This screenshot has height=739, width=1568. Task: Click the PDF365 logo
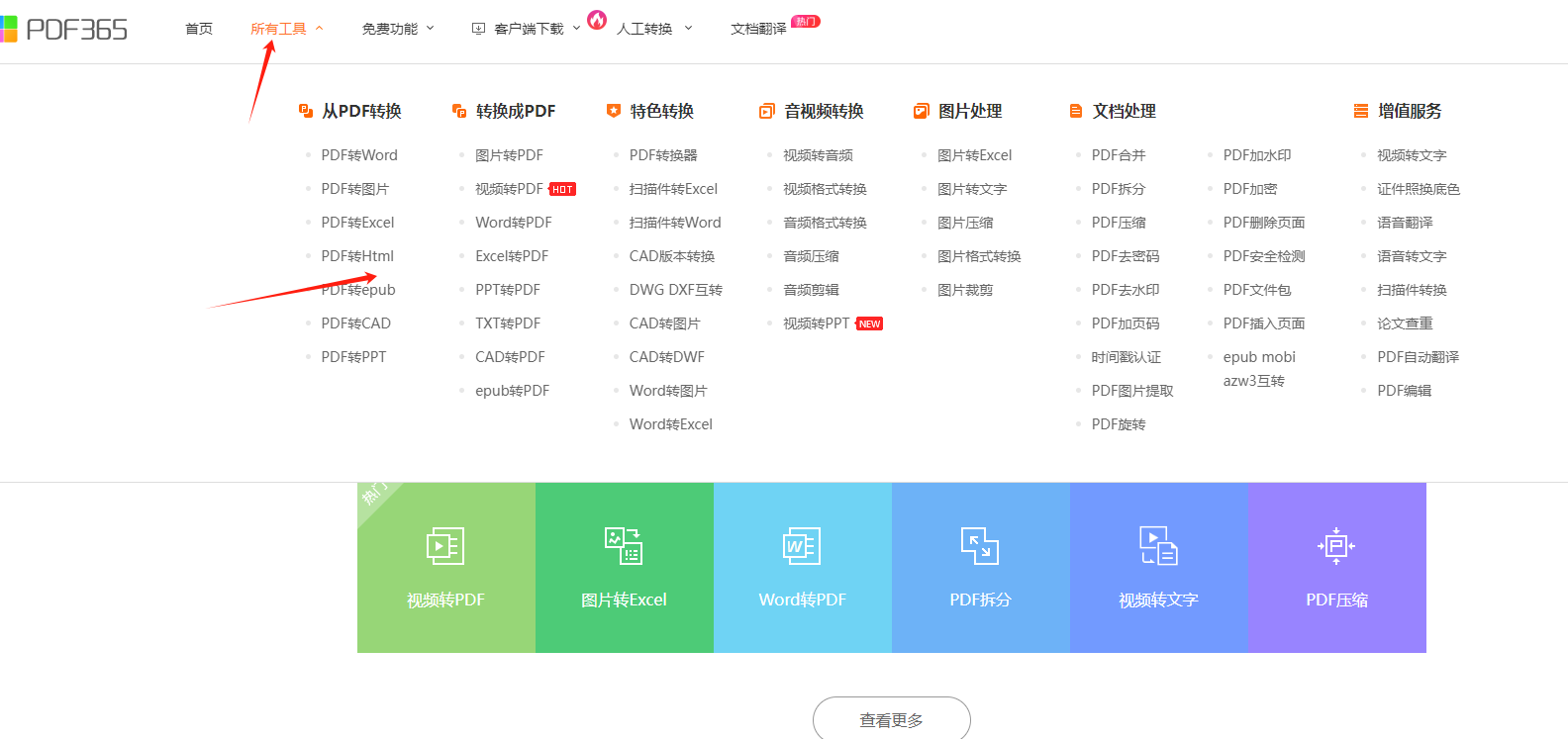[x=63, y=29]
